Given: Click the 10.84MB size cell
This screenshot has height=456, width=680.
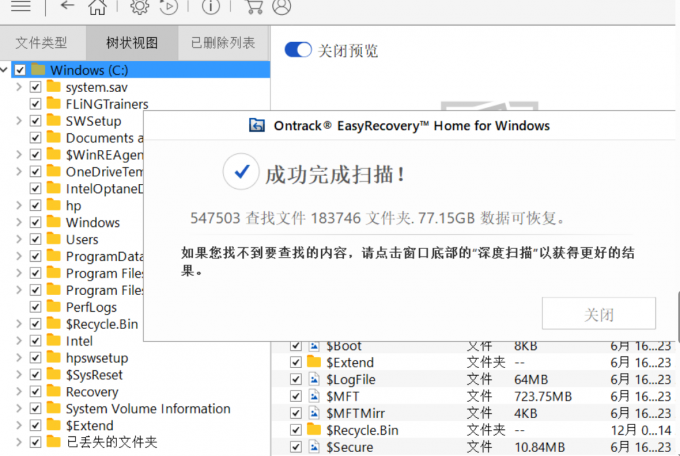Looking at the screenshot, I should pyautogui.click(x=539, y=447).
